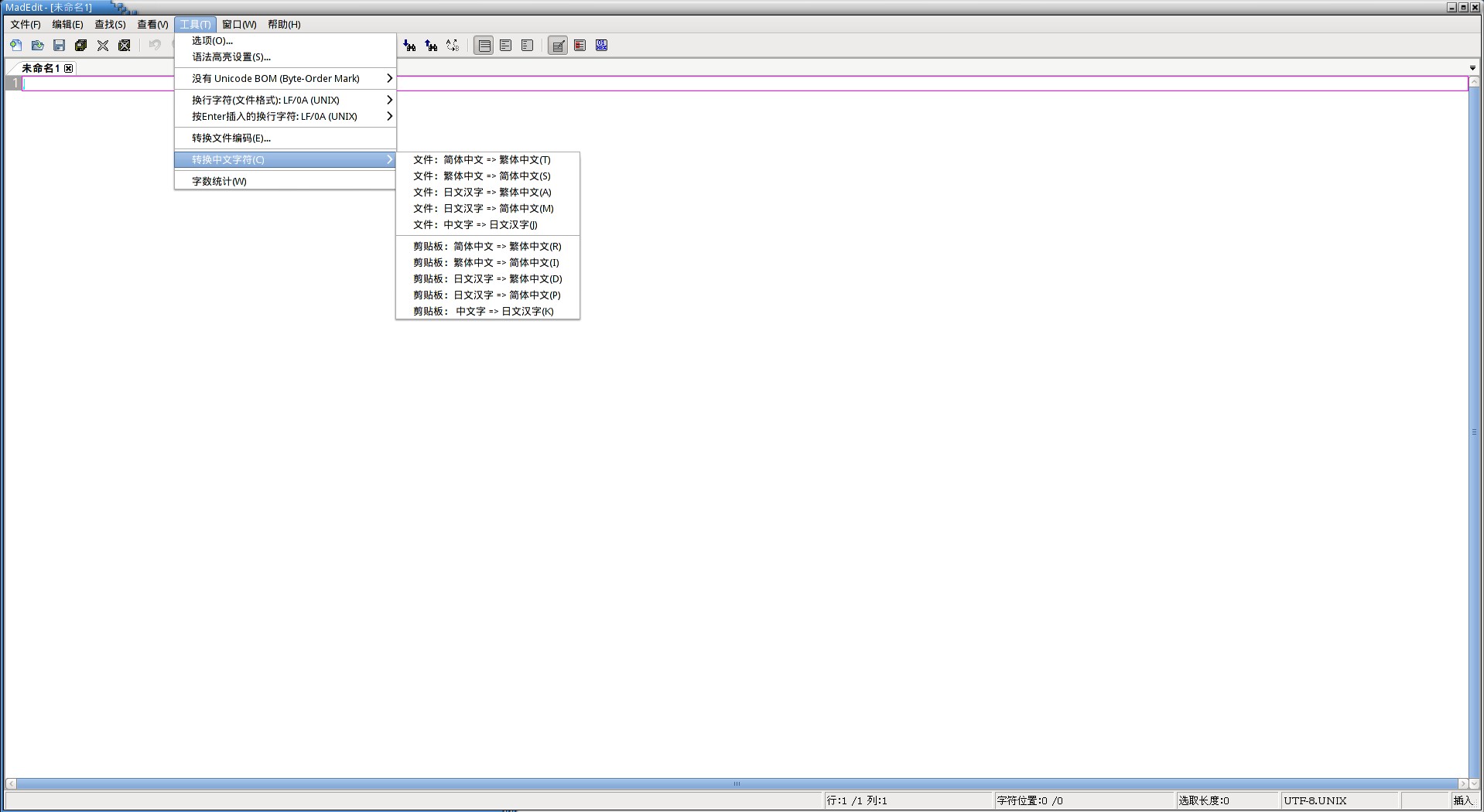Switch to Column edit mode icon

(x=580, y=46)
